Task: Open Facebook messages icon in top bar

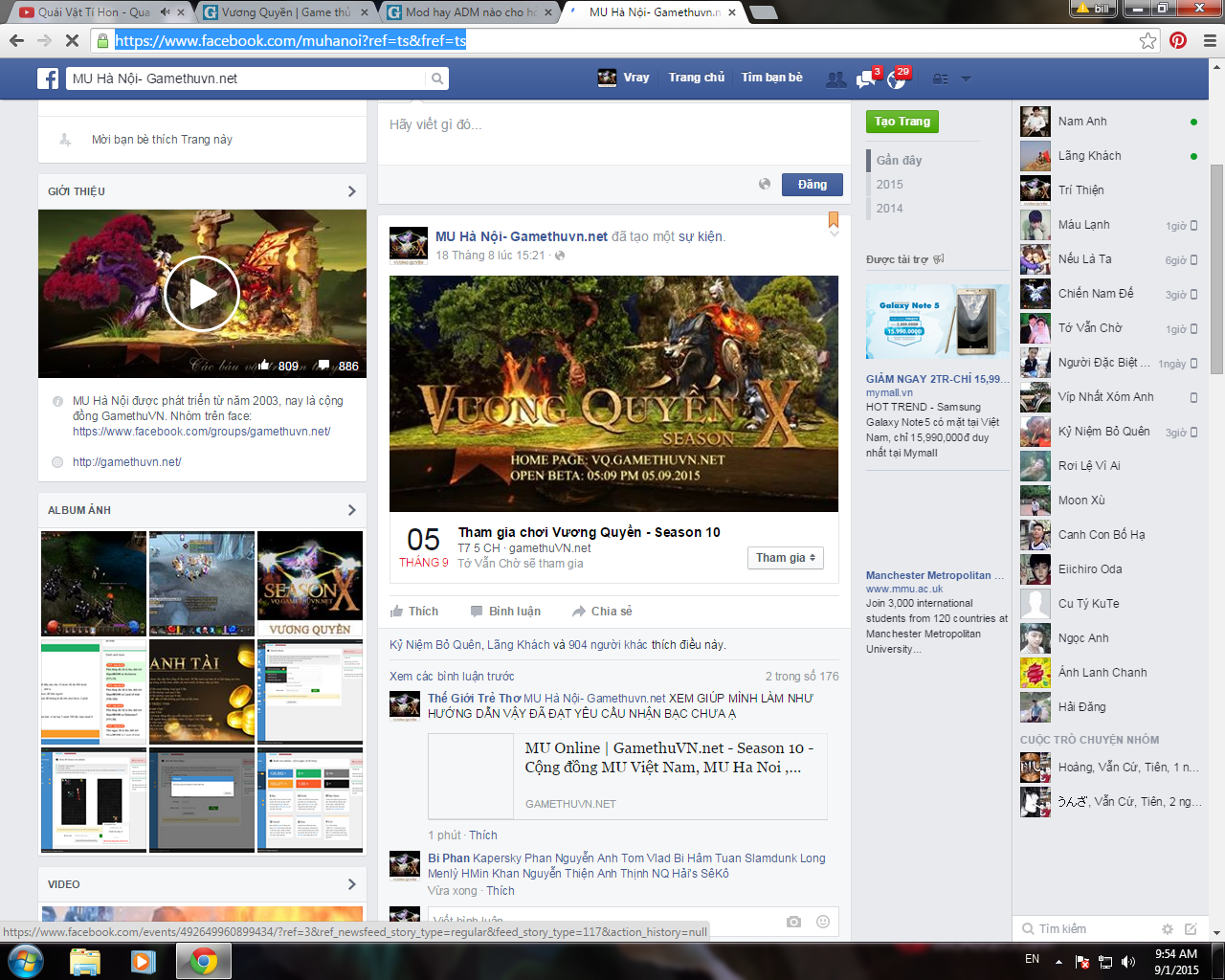Action: [x=866, y=78]
